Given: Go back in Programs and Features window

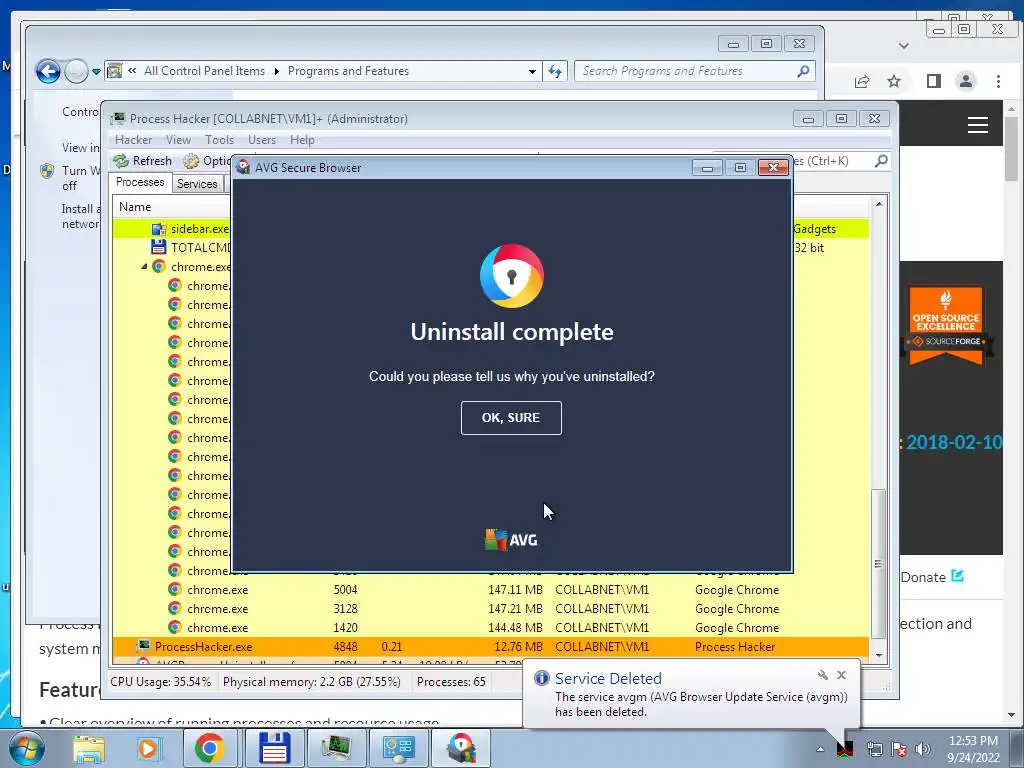Looking at the screenshot, I should [48, 71].
